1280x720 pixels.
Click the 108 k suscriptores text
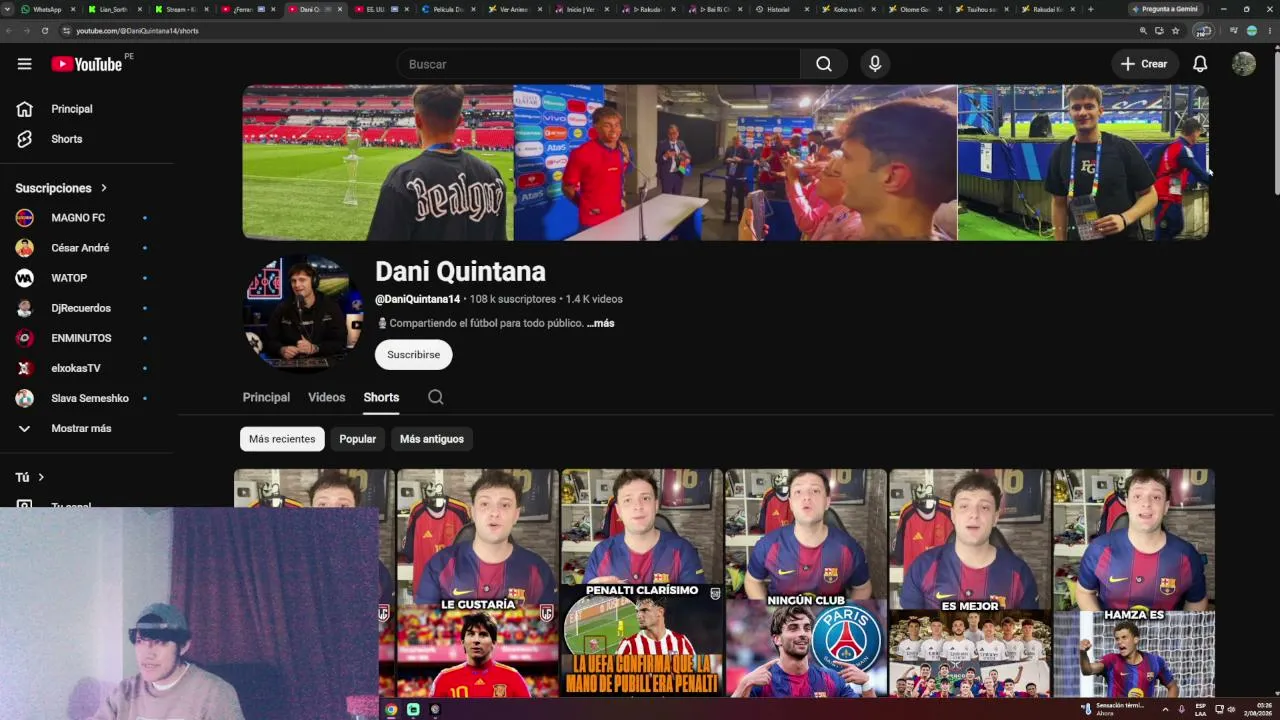pyautogui.click(x=513, y=299)
